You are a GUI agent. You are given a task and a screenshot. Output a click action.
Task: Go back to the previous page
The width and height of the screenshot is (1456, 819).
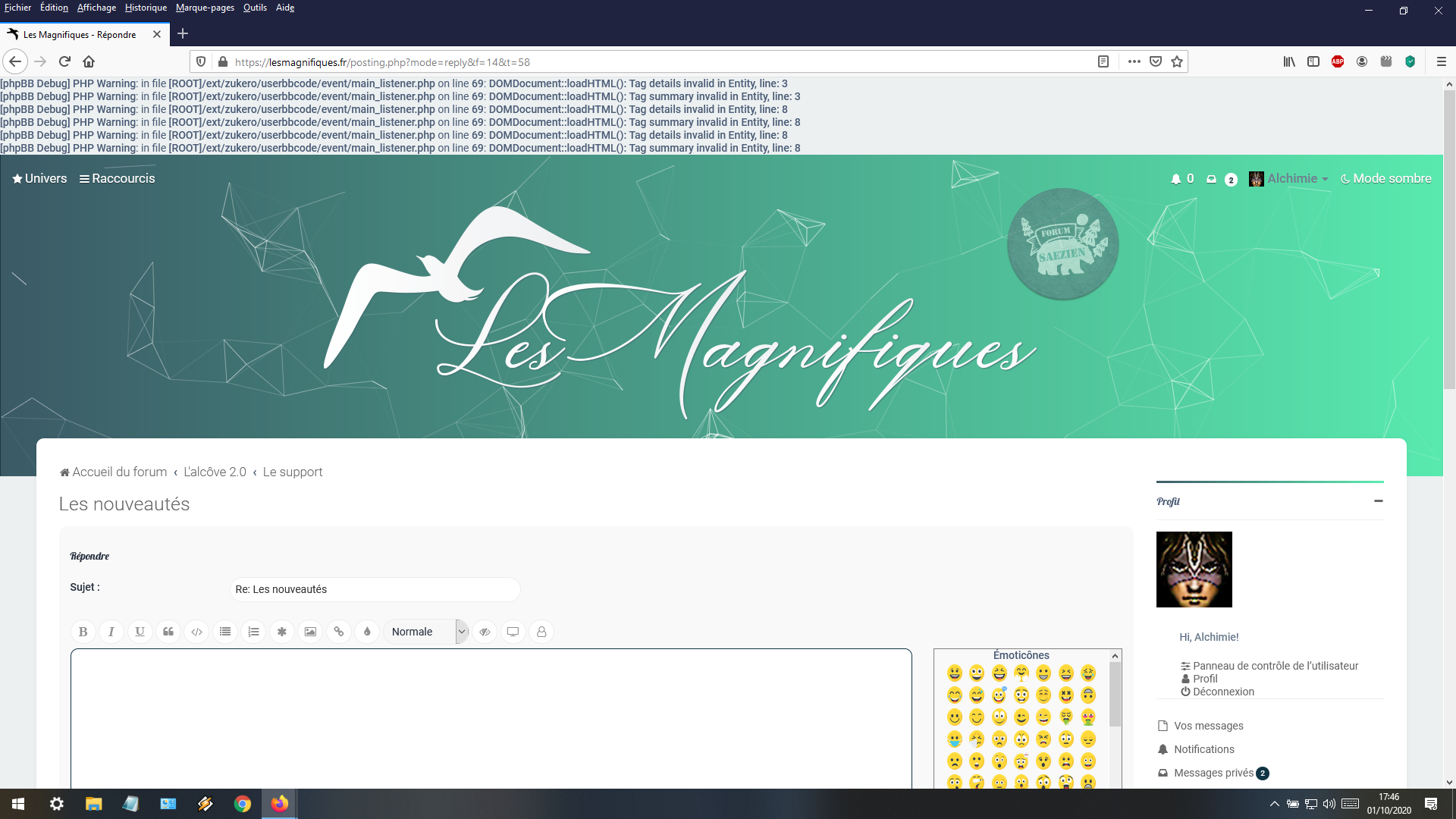click(15, 61)
